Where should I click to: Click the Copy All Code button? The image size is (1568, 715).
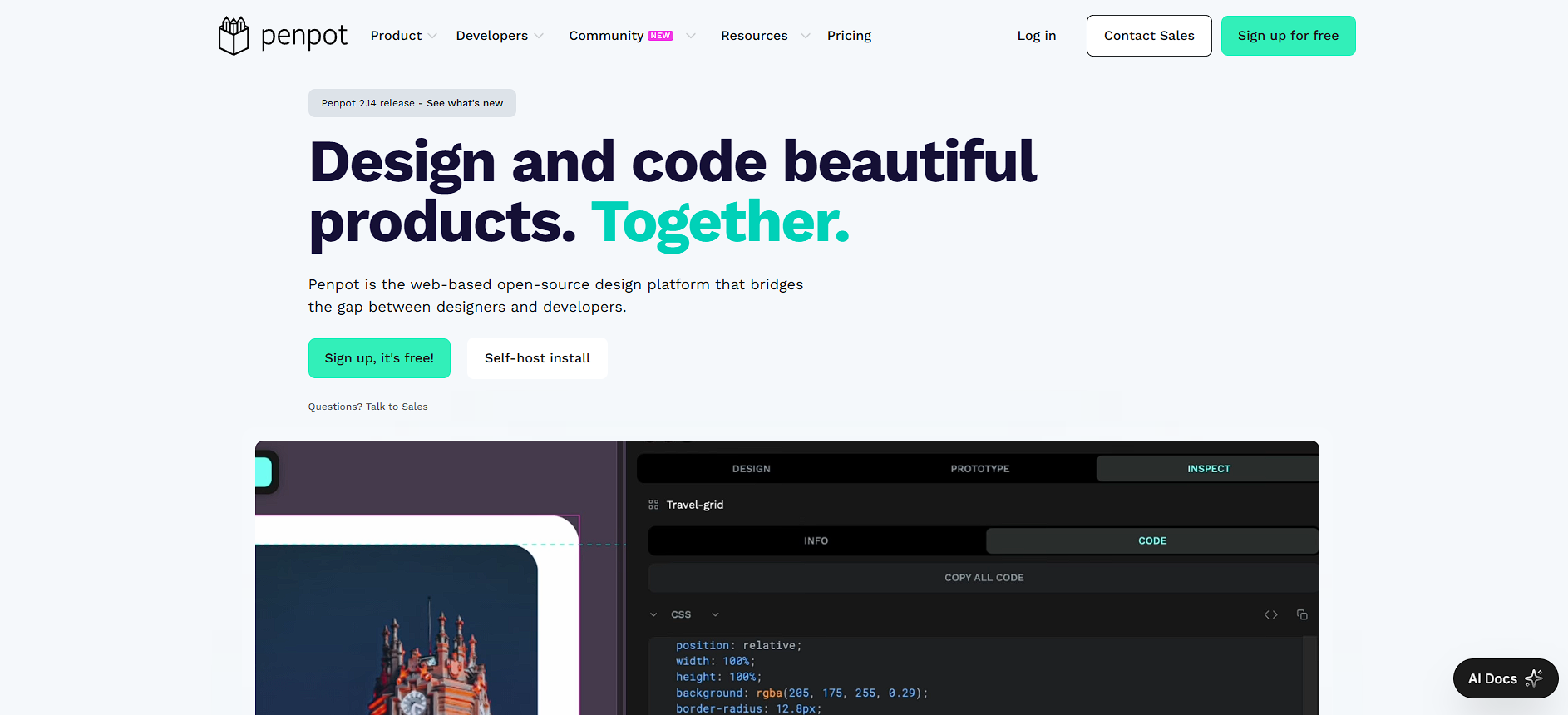[984, 578]
